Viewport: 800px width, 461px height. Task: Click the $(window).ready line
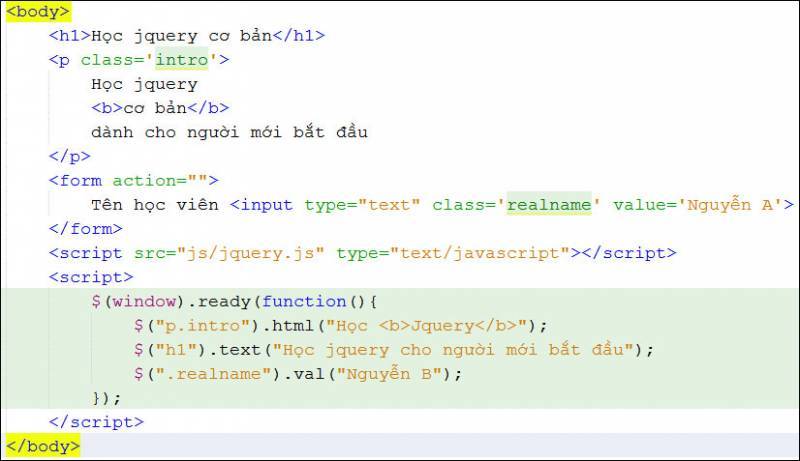(x=234, y=301)
